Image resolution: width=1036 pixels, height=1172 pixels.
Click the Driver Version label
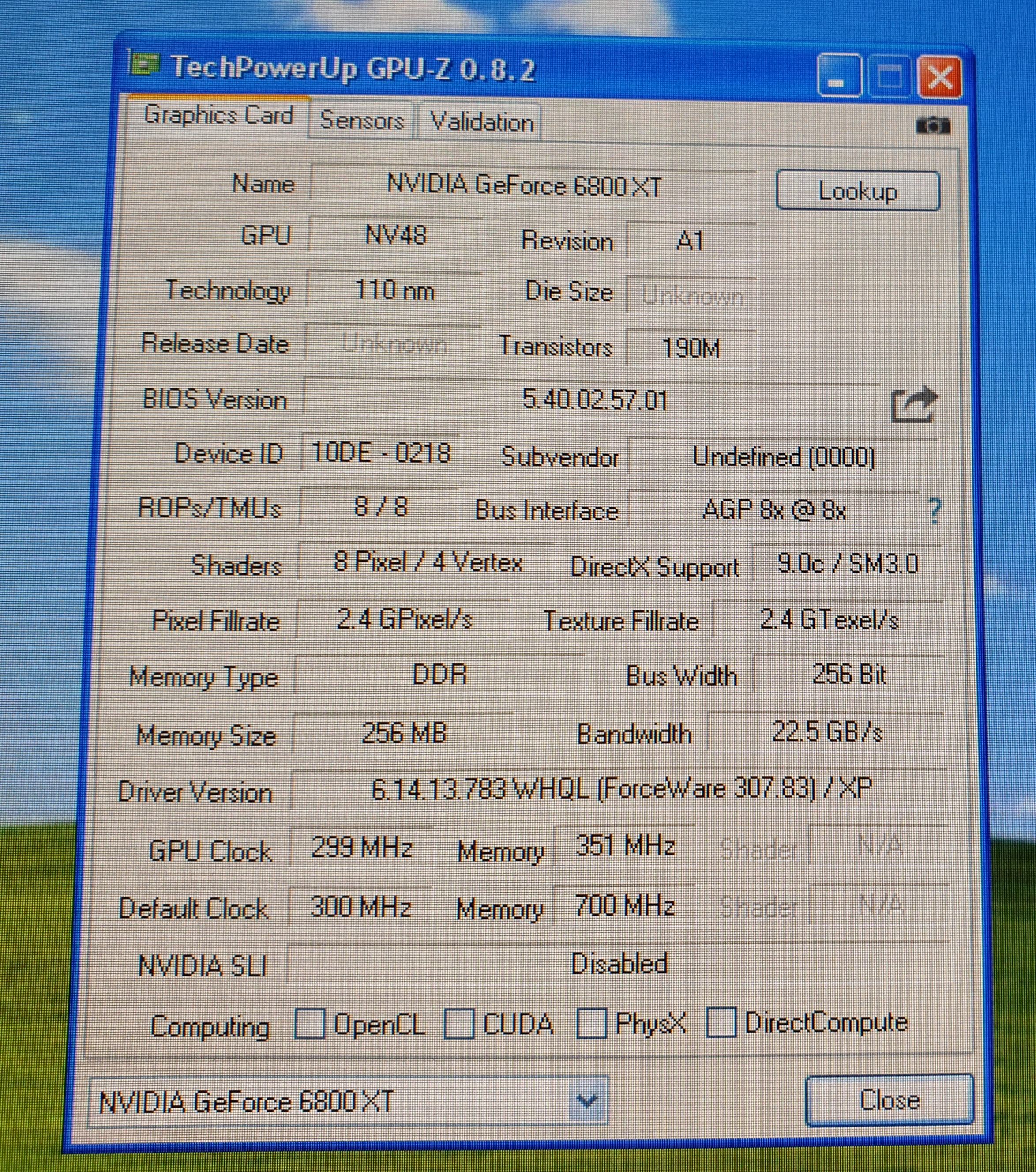(x=195, y=793)
